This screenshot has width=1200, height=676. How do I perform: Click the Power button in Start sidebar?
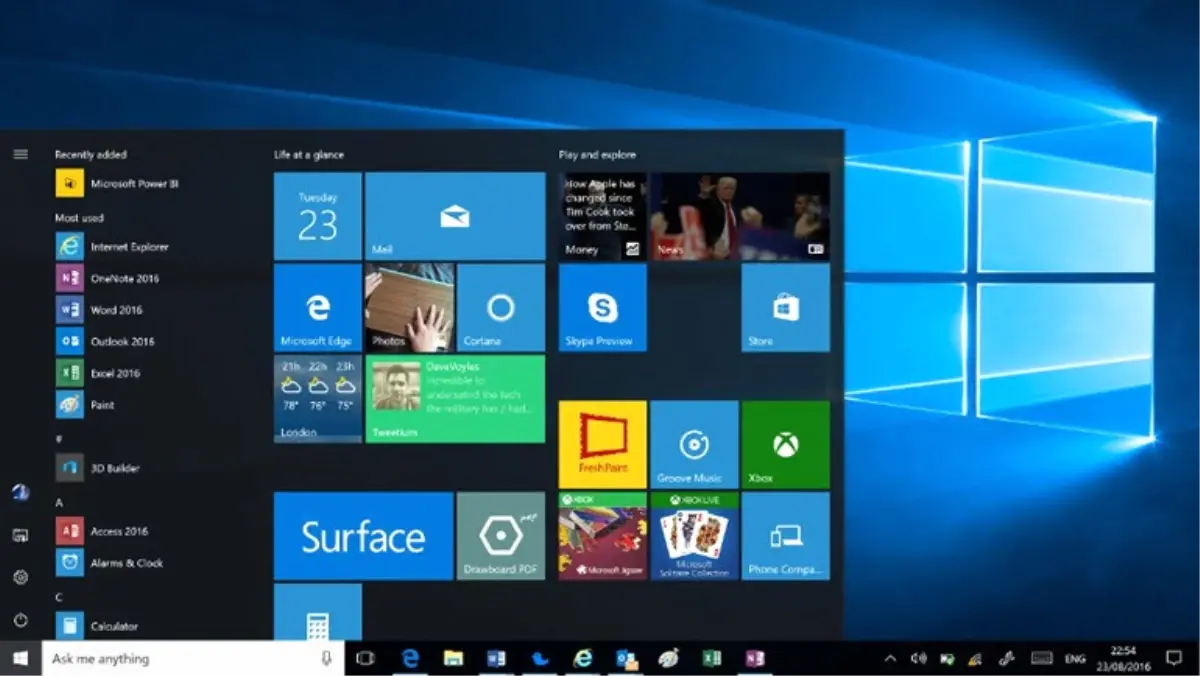[20, 620]
